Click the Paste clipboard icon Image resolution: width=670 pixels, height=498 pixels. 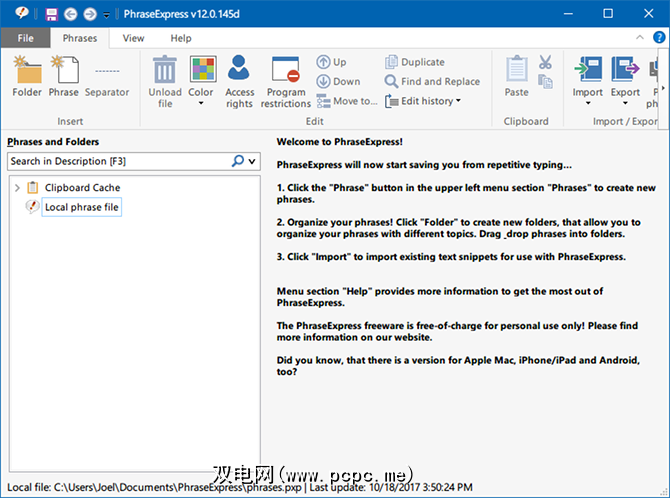point(517,68)
